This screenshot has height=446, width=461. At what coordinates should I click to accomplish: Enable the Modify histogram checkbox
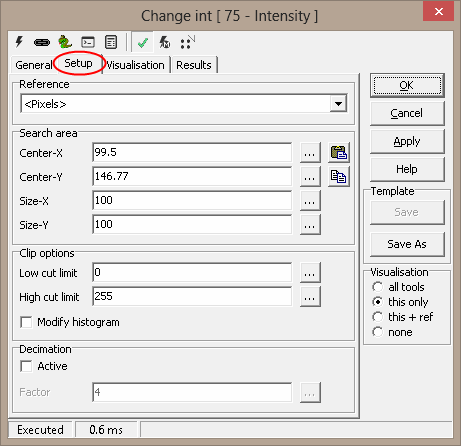(26, 322)
